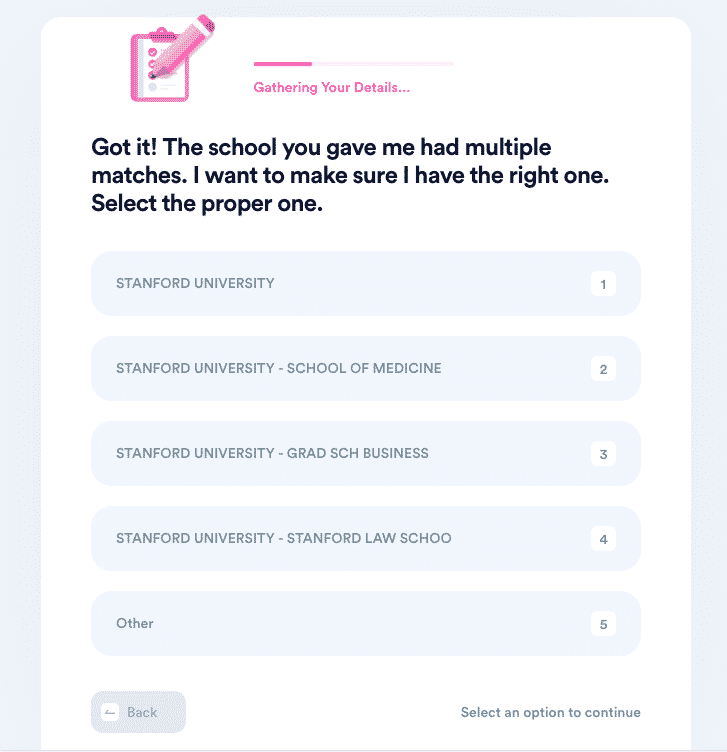Click 'Gathering Your Details...' status text
Screen dimensions: 727x752
(331, 87)
